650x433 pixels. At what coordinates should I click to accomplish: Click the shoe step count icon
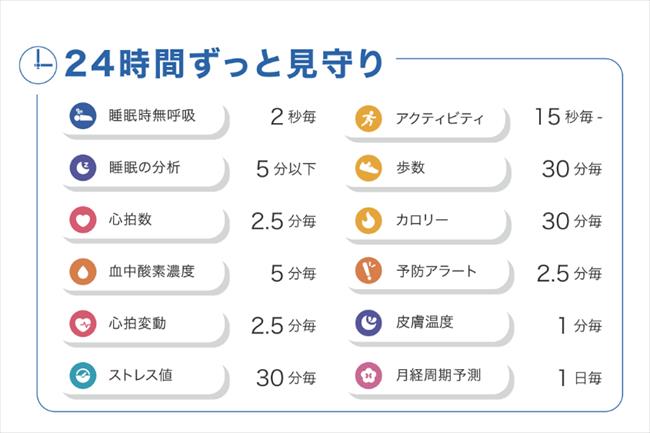[x=369, y=169]
